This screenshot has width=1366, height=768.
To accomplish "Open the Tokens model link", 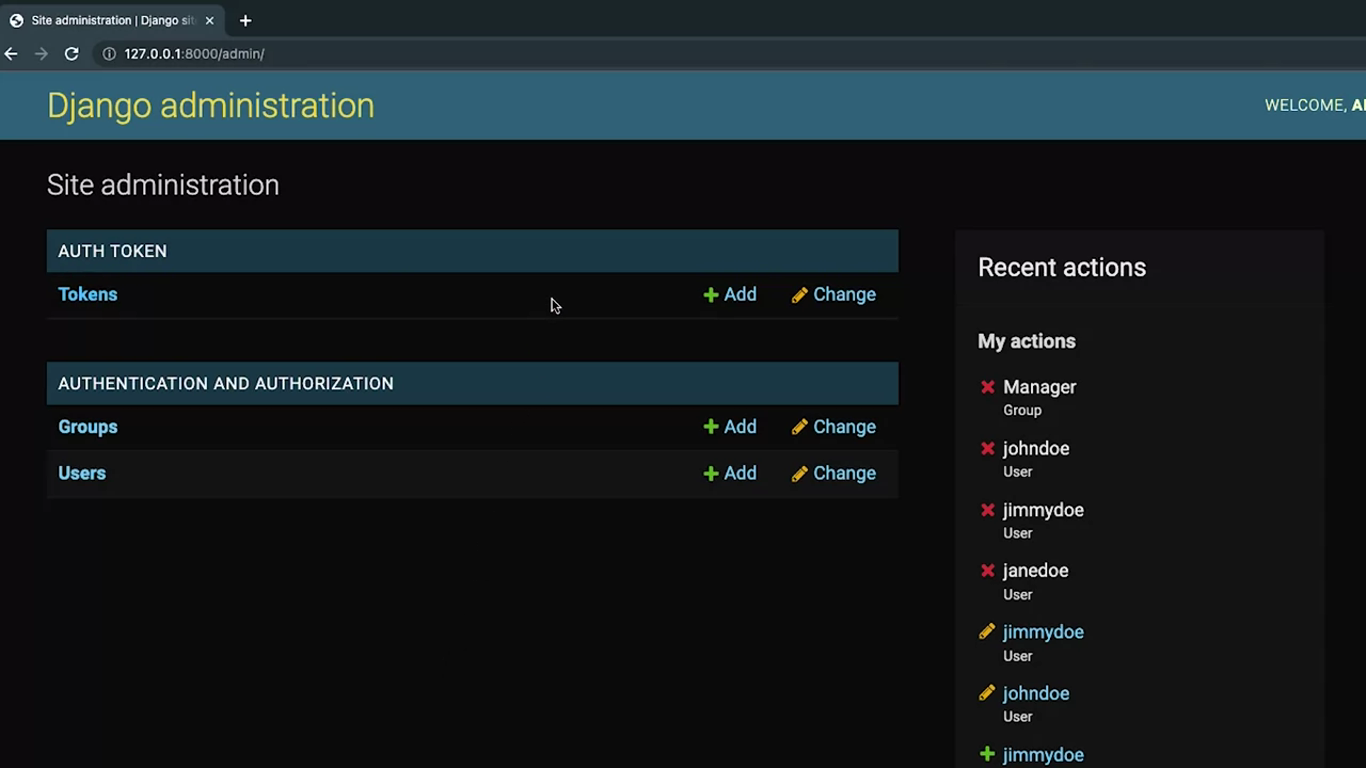I will (88, 295).
